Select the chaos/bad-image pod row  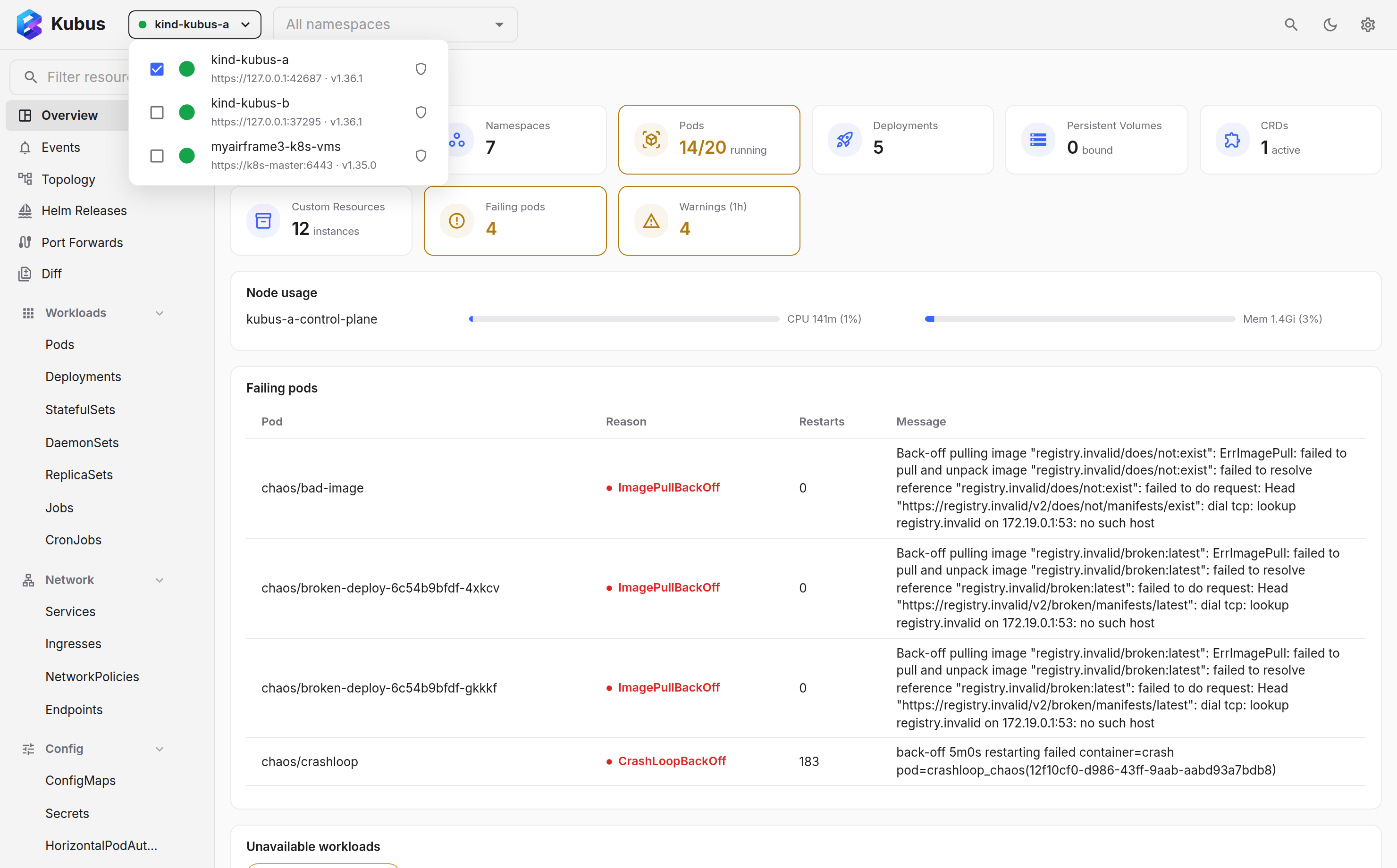tap(806, 488)
